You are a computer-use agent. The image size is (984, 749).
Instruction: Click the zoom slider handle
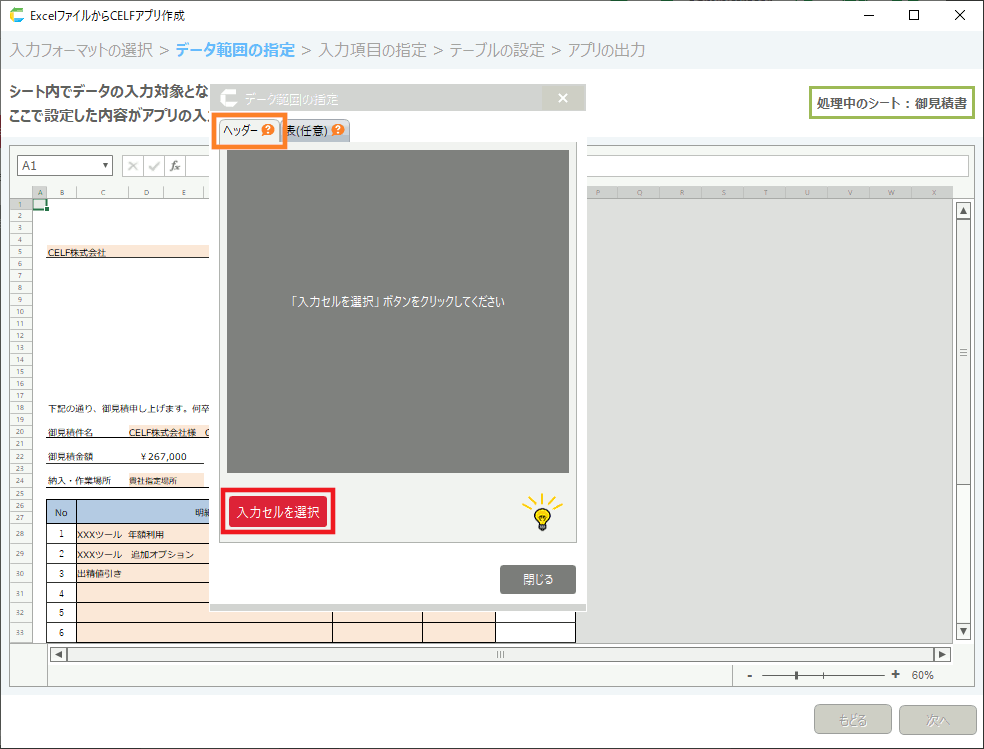point(796,675)
